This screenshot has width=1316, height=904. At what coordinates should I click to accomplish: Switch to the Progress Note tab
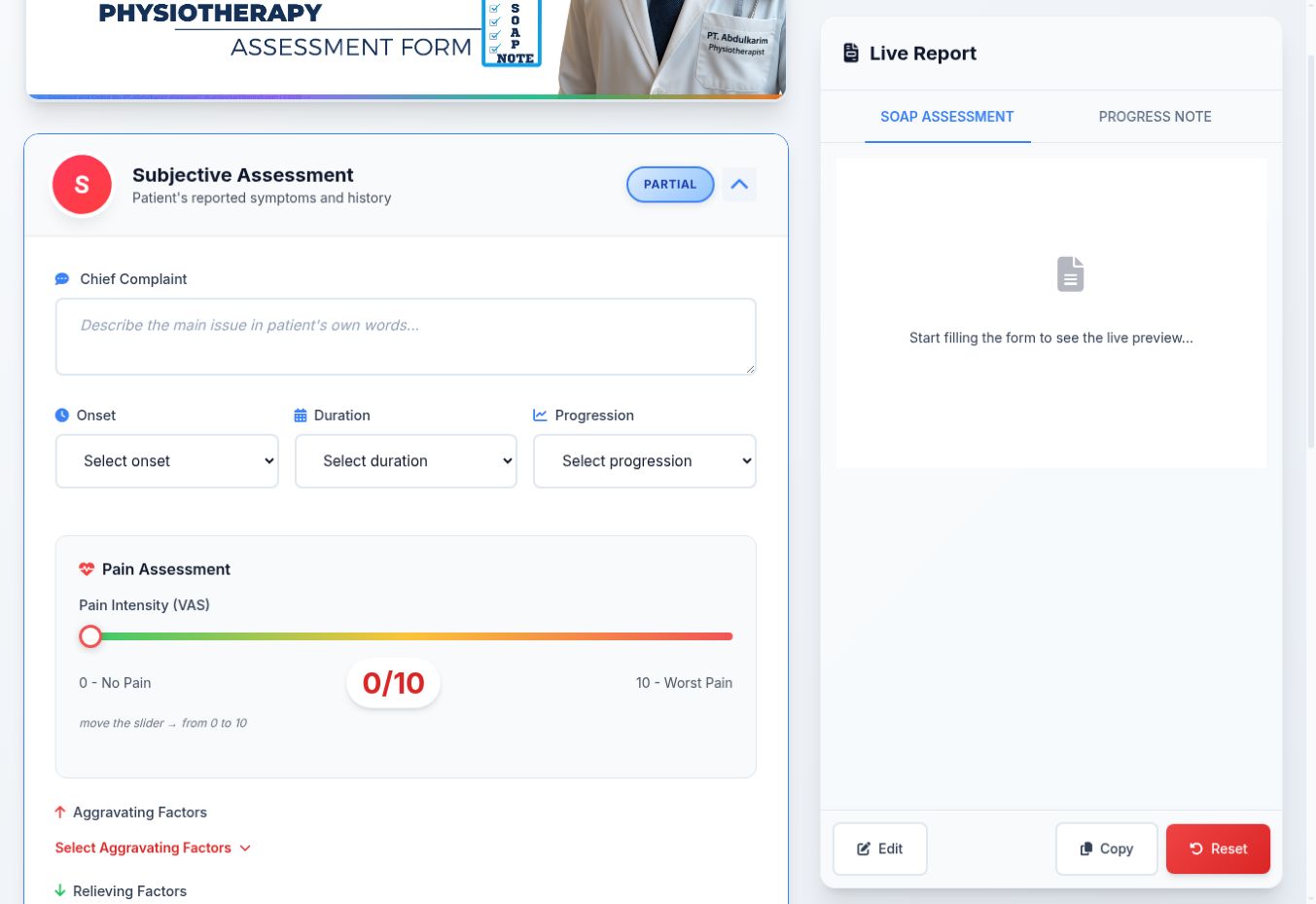(1155, 117)
